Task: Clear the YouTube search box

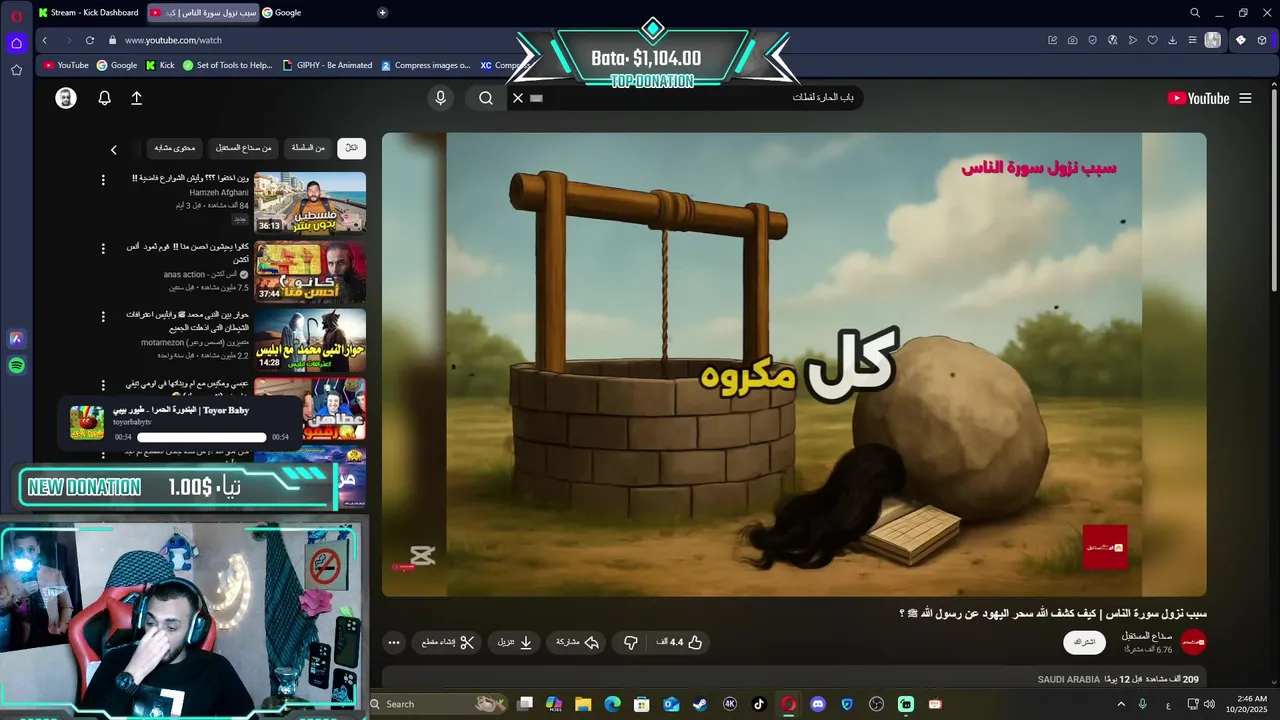Action: (518, 98)
